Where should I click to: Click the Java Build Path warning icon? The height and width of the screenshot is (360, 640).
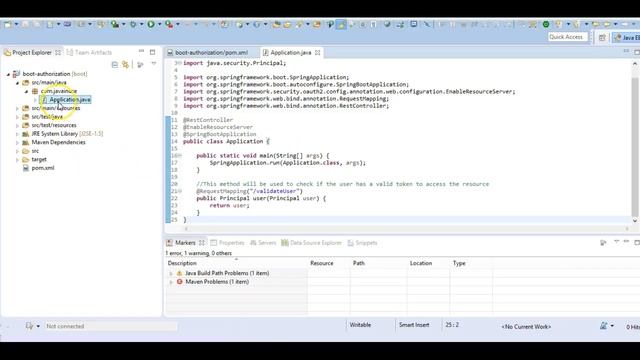(180, 273)
